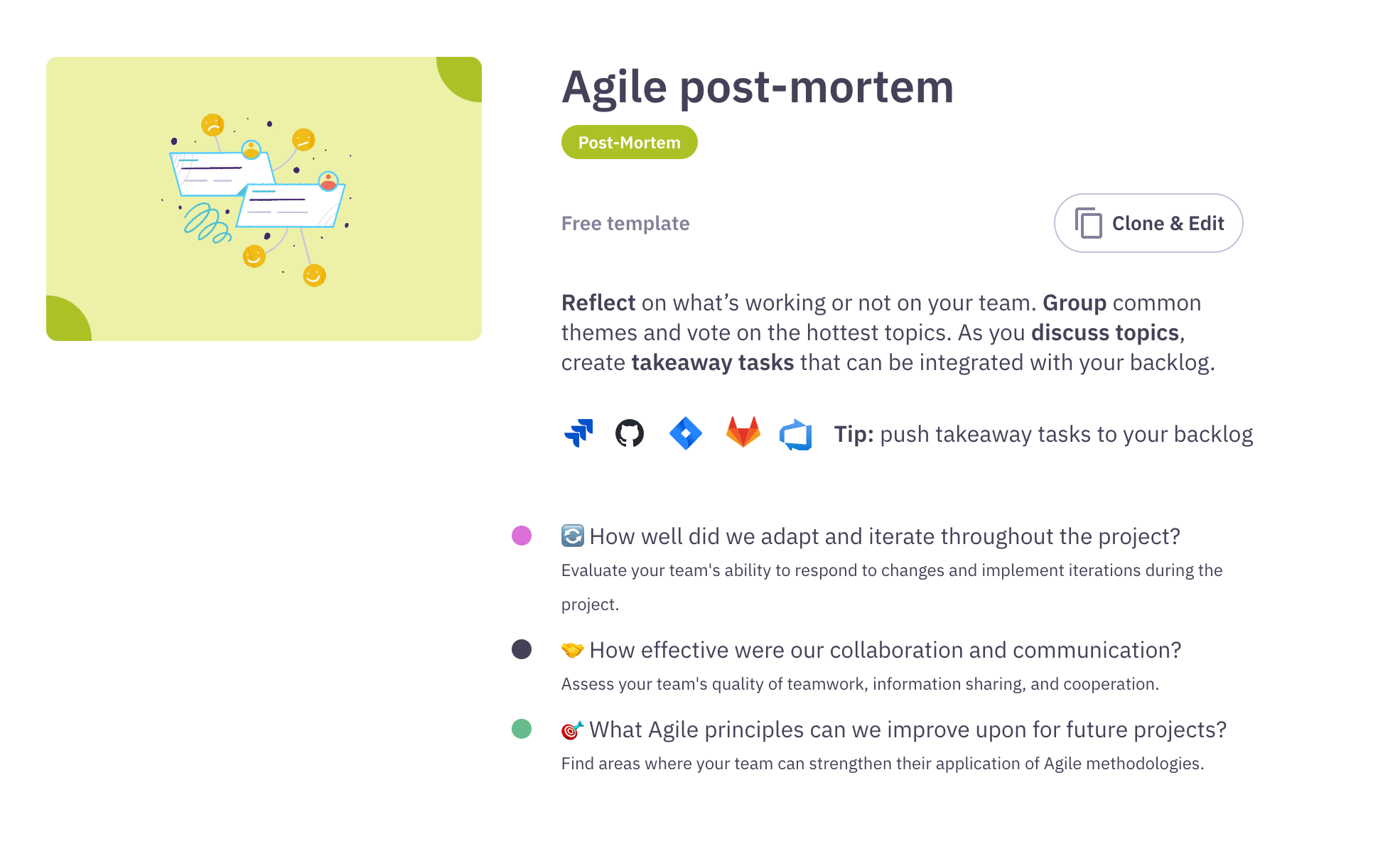
Task: Select the Azure DevOps integration icon
Action: [796, 433]
